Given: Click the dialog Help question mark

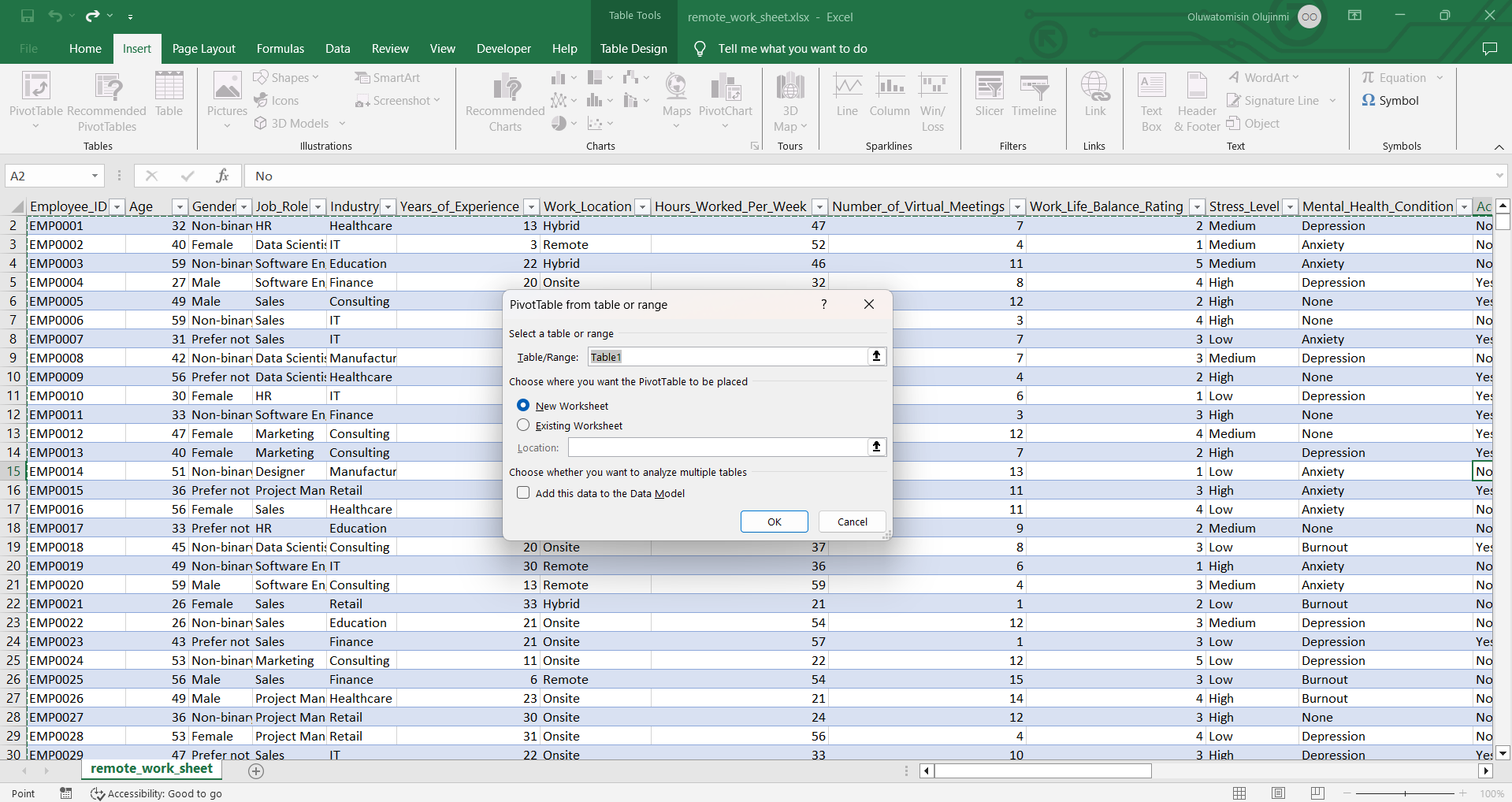Looking at the screenshot, I should click(x=824, y=305).
